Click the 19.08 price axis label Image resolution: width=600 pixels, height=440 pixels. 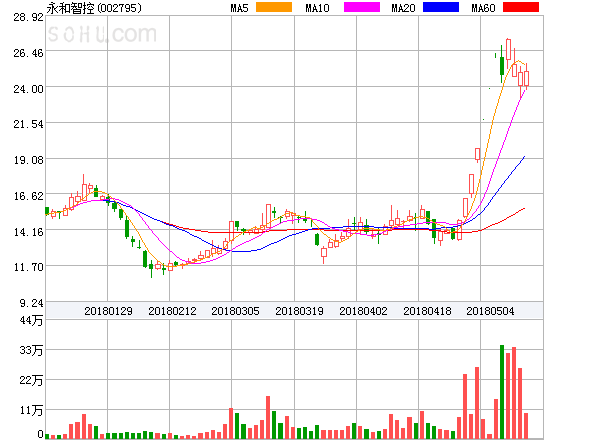[x=29, y=160]
